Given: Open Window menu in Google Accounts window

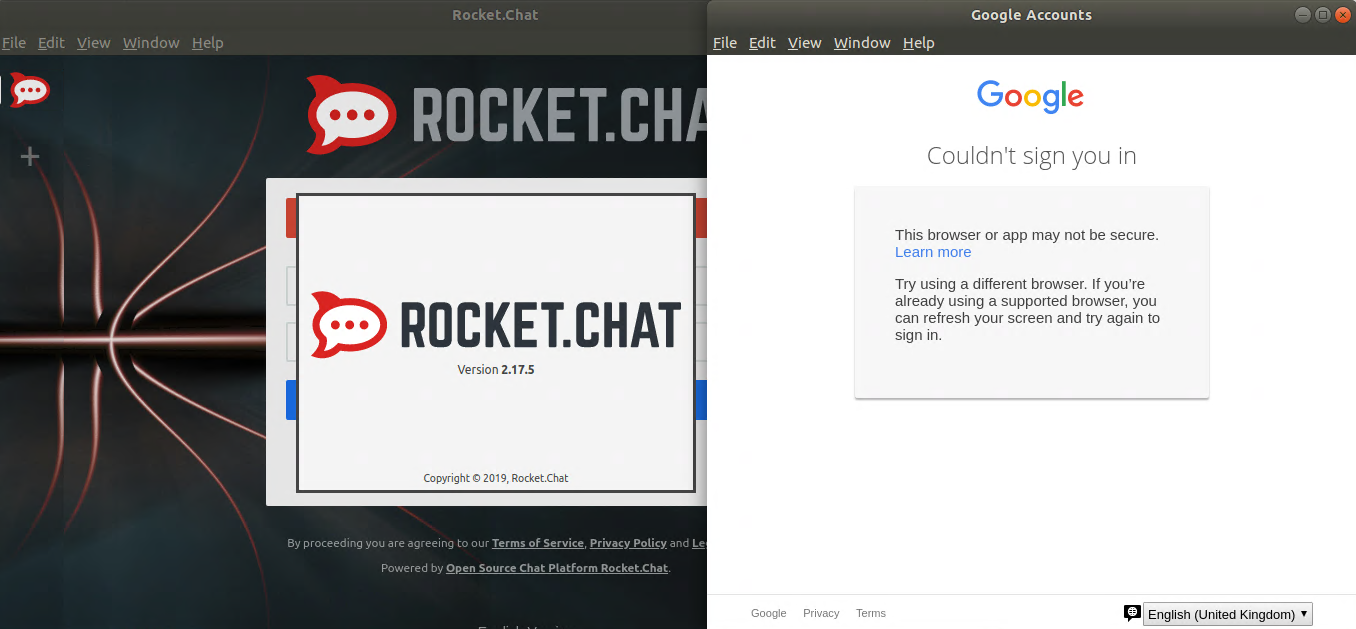Looking at the screenshot, I should [862, 43].
